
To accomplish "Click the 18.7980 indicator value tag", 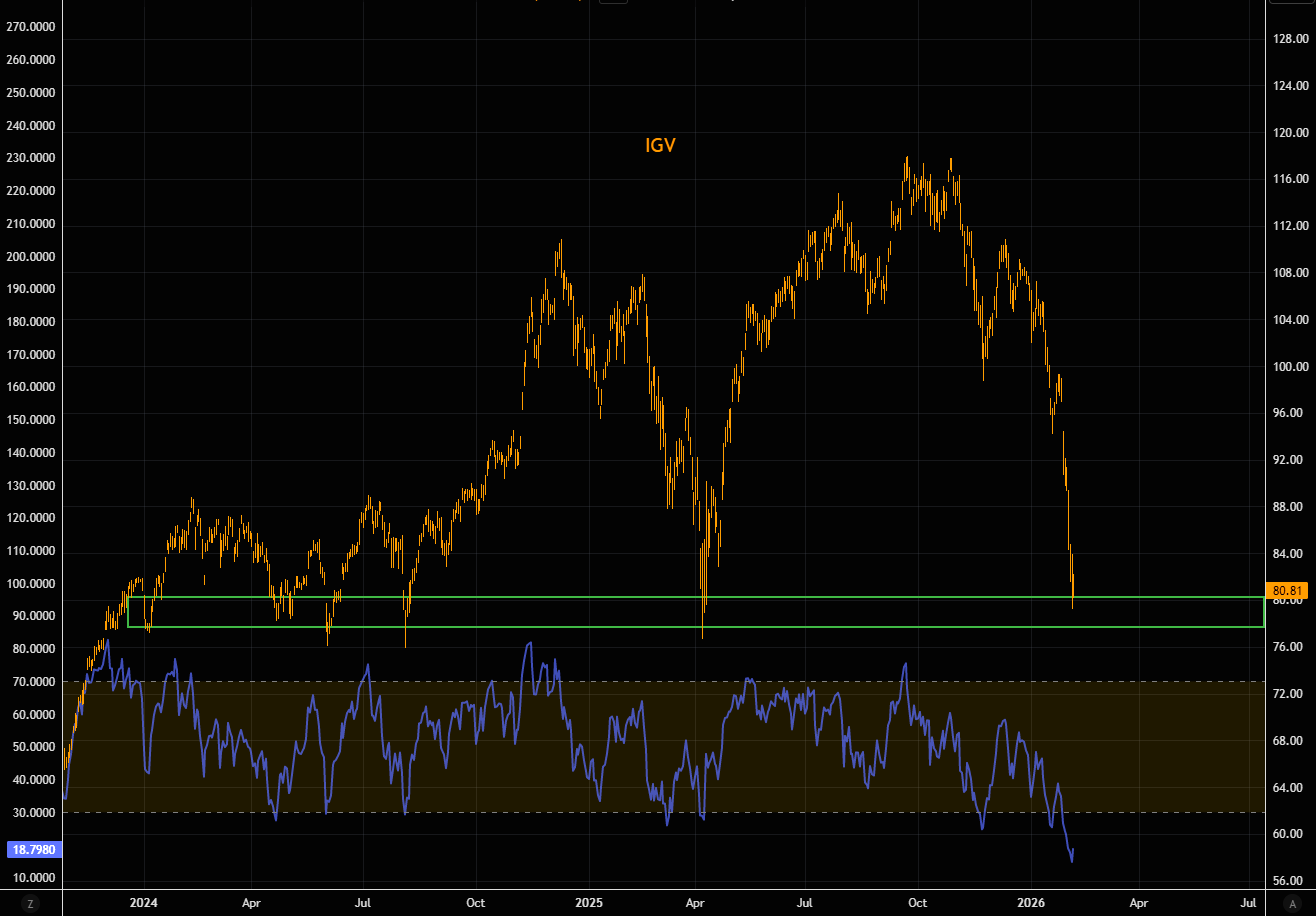I will pos(33,850).
